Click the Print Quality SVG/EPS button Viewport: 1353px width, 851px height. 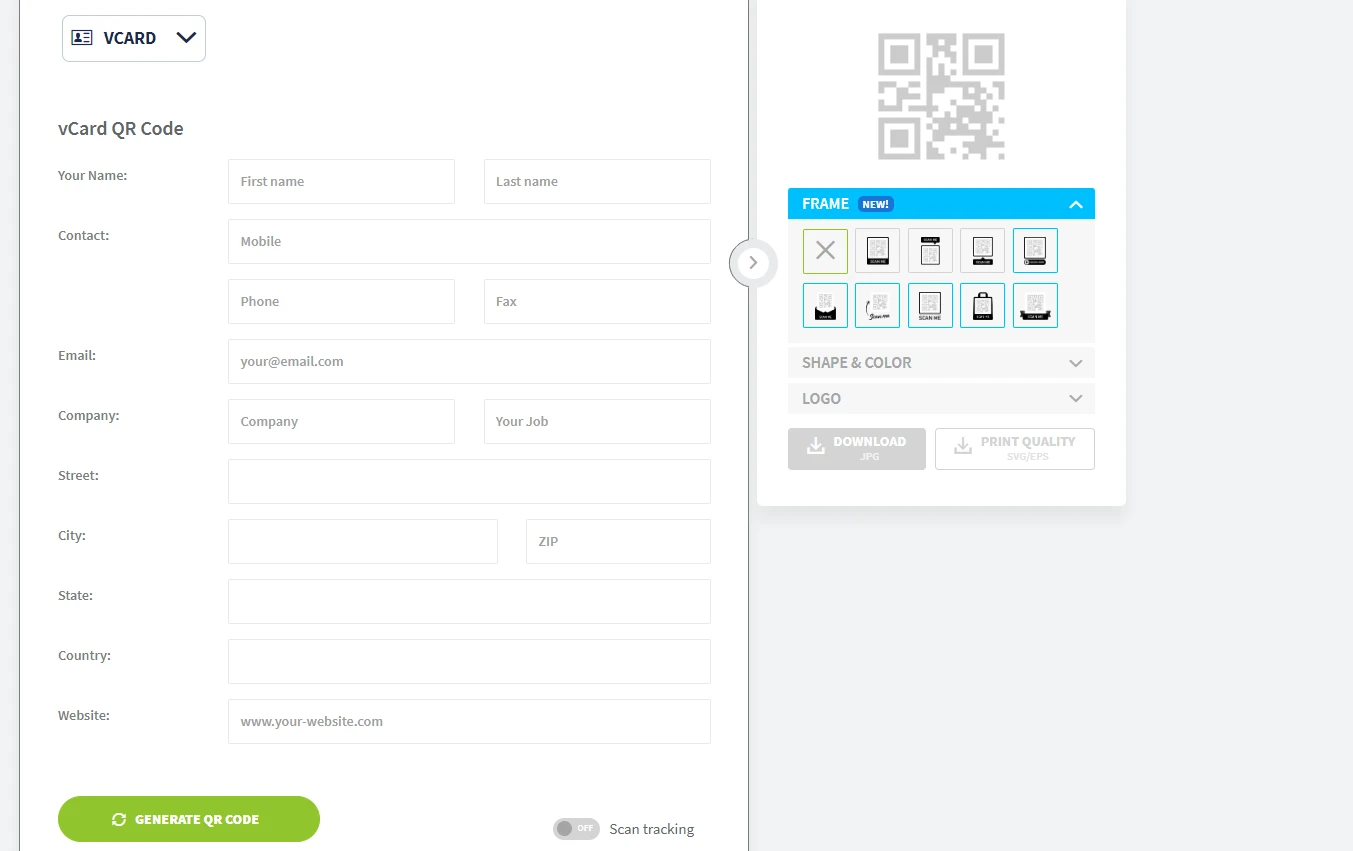(x=1014, y=449)
